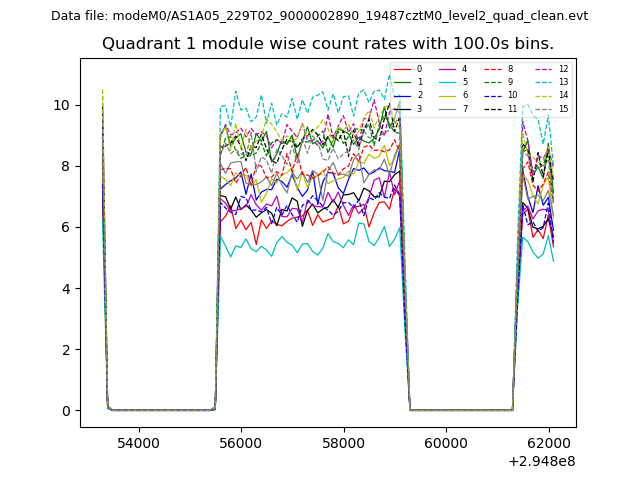The image size is (640, 480).
Task: Click the data file path text at top
Action: click(x=319, y=16)
